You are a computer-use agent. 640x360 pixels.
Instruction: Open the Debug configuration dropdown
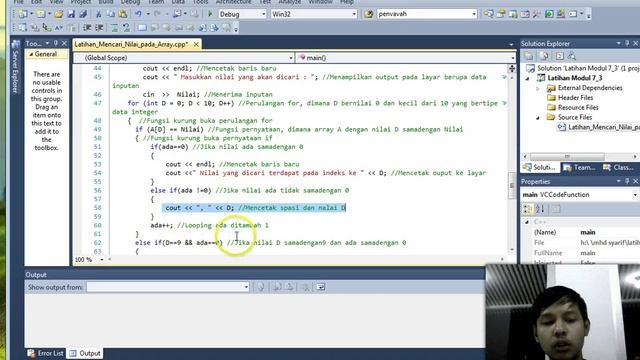coord(263,14)
